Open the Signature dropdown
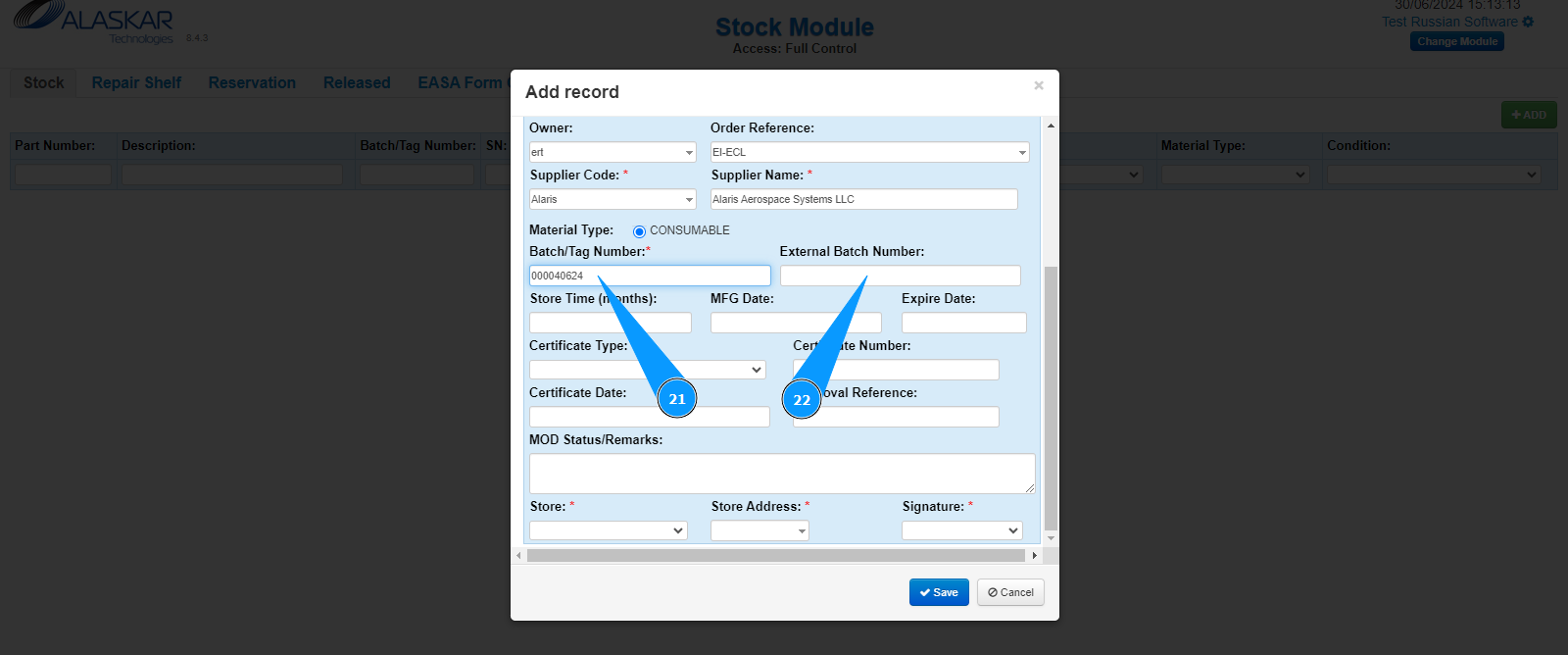Image resolution: width=1568 pixels, height=655 pixels. 961,530
